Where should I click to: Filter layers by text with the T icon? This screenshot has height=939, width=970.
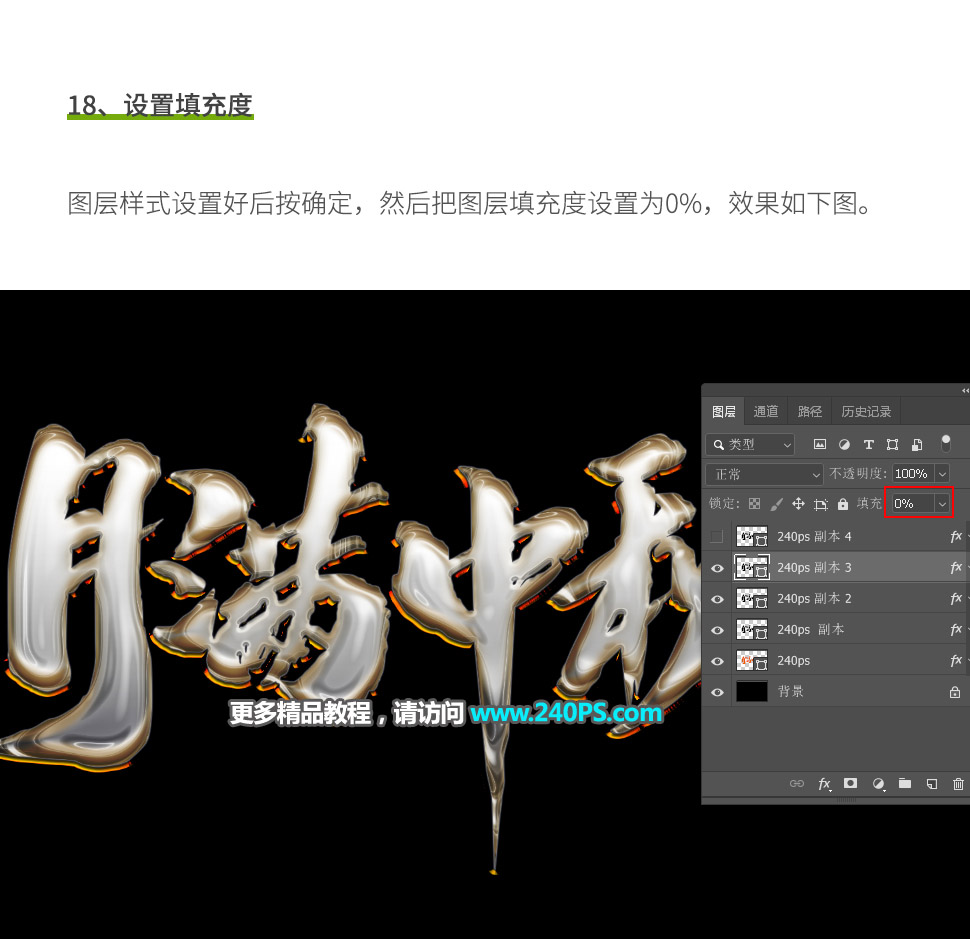click(868, 443)
